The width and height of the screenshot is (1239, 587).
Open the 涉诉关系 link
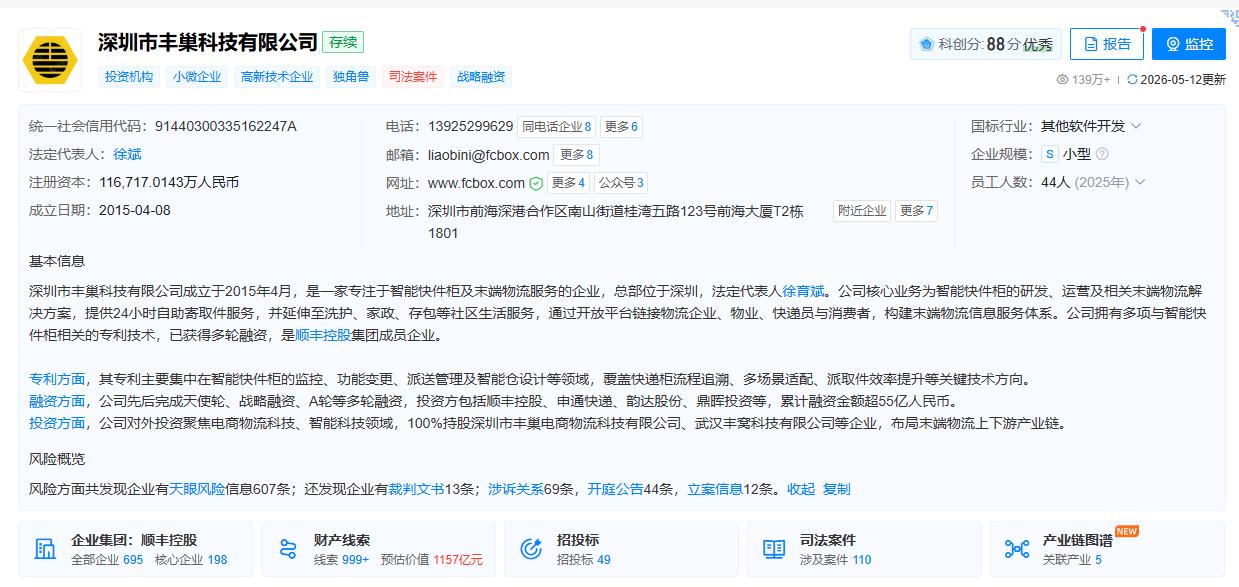(516, 489)
